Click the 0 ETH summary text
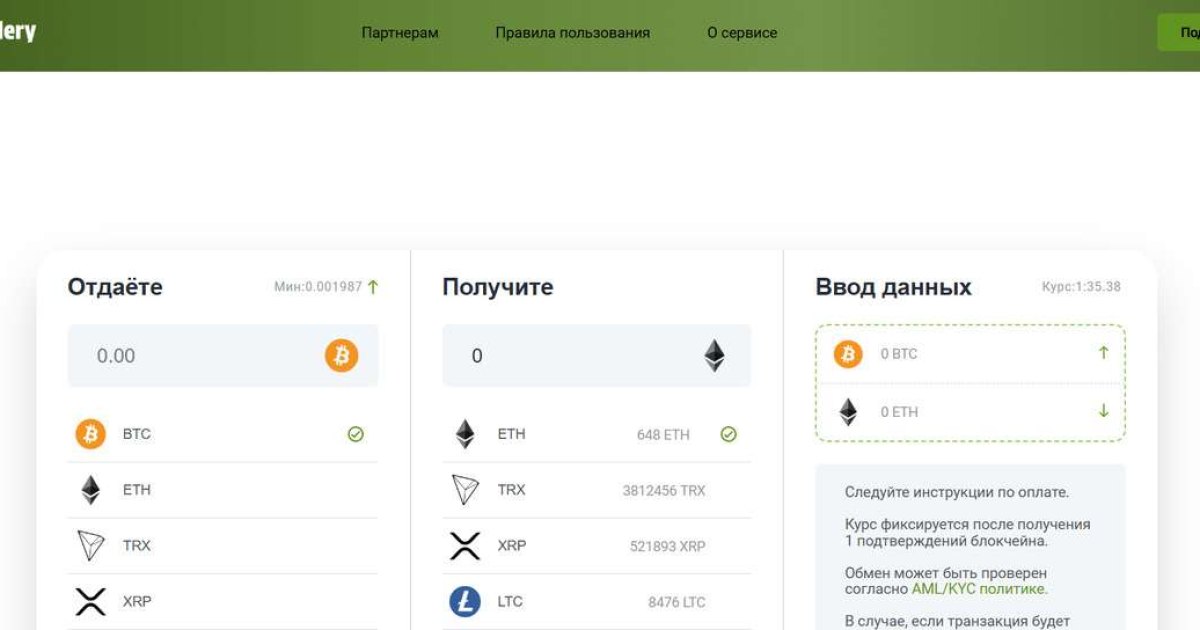Viewport: 1200px width, 630px height. [x=899, y=412]
